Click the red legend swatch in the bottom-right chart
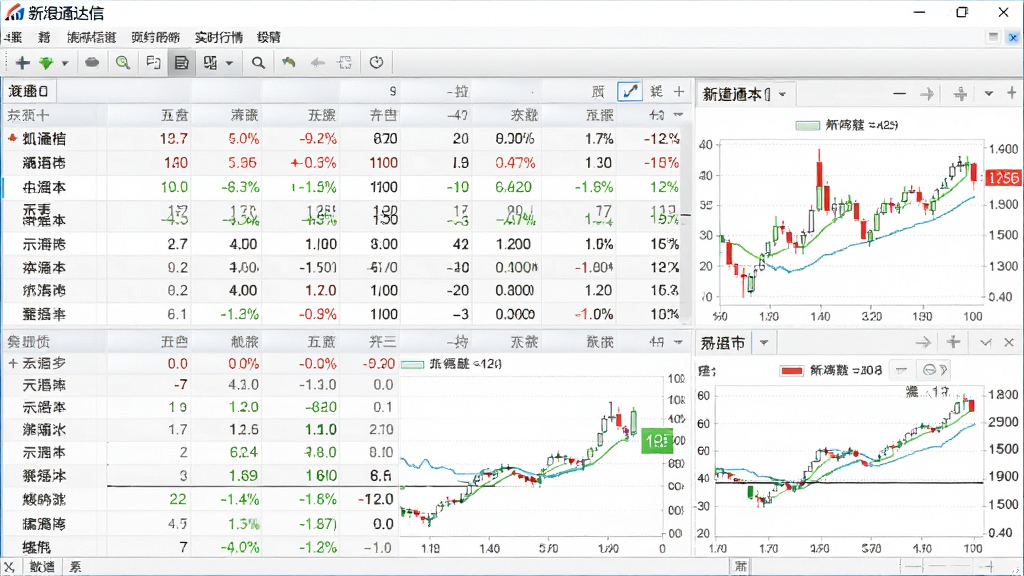 [792, 371]
